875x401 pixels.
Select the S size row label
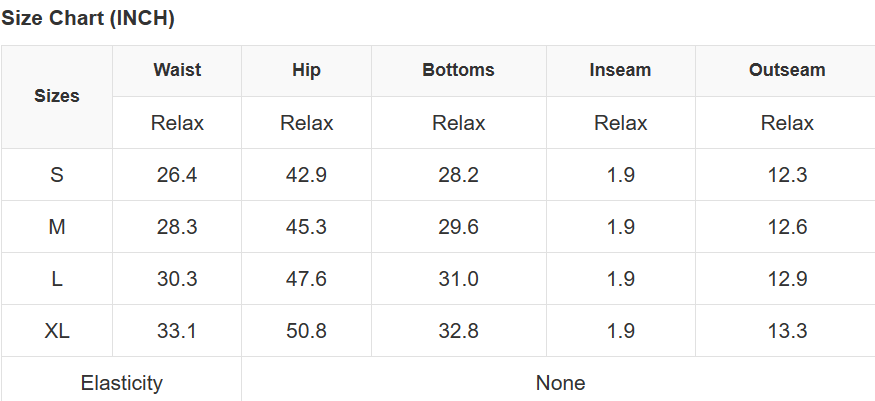[57, 175]
